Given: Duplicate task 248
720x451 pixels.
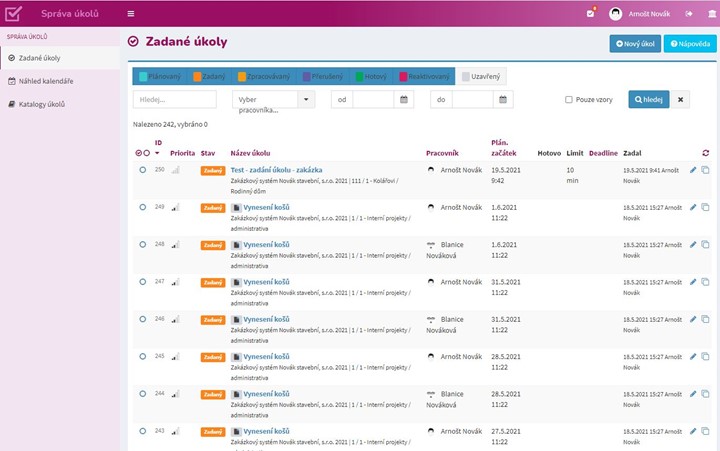Looking at the screenshot, I should click(705, 245).
